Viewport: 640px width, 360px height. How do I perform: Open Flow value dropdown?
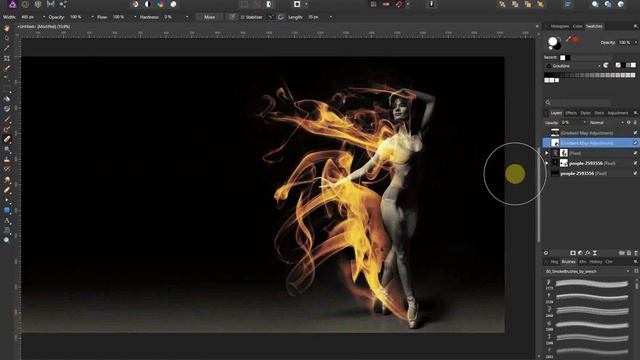tap(135, 17)
